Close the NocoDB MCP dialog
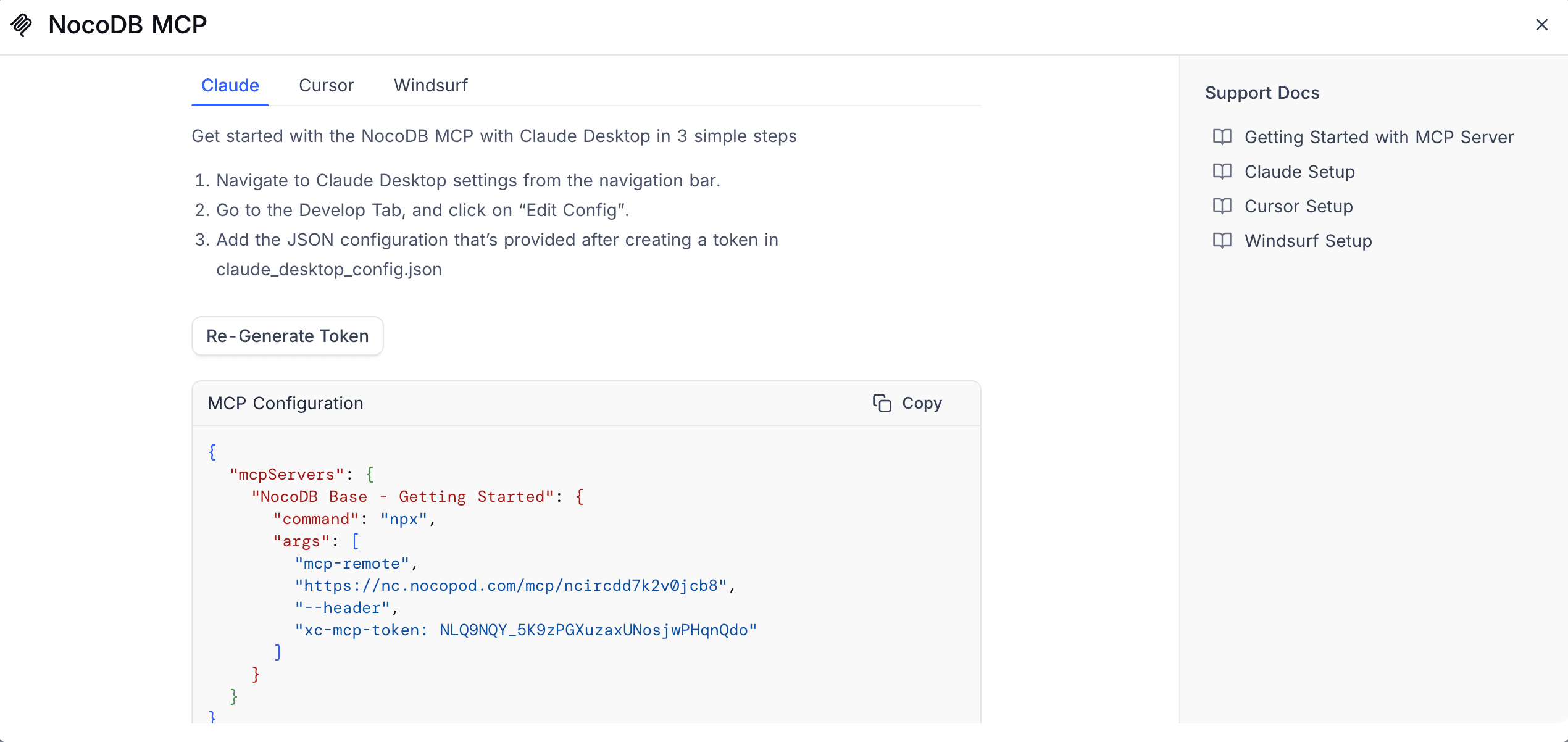The image size is (1568, 742). (1541, 25)
